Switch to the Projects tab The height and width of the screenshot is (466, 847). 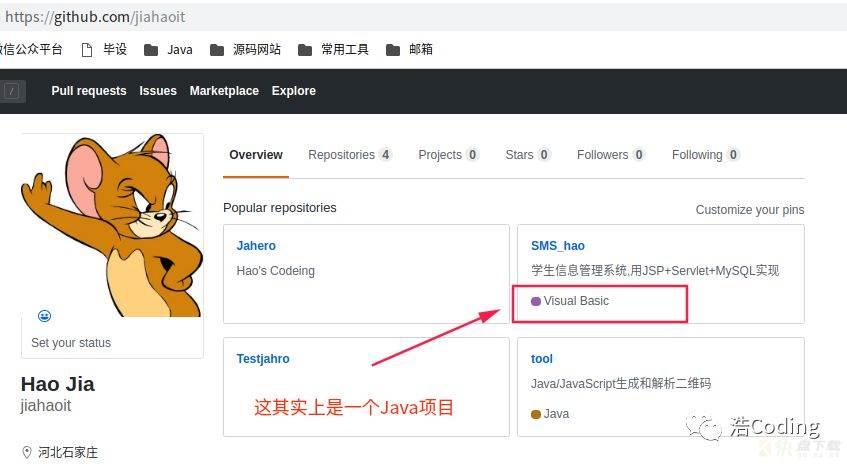pos(448,155)
